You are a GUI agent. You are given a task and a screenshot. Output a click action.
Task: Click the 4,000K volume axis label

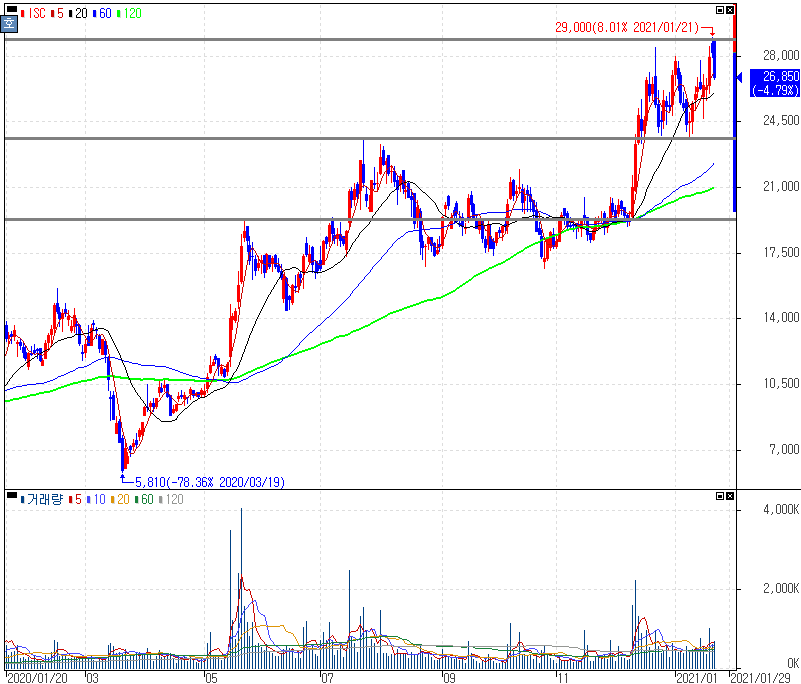click(781, 509)
